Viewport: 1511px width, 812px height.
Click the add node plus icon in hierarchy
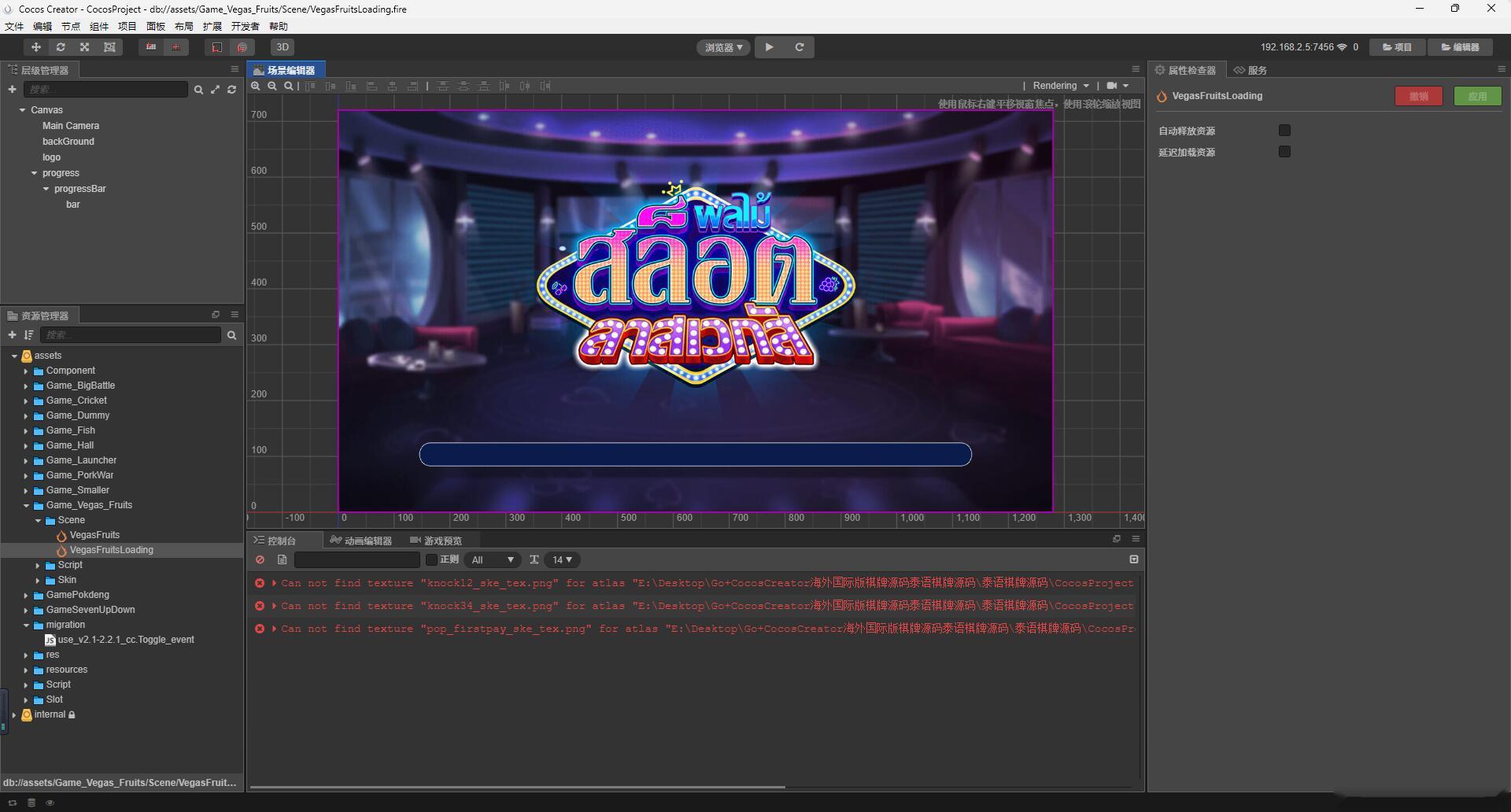pyautogui.click(x=12, y=90)
